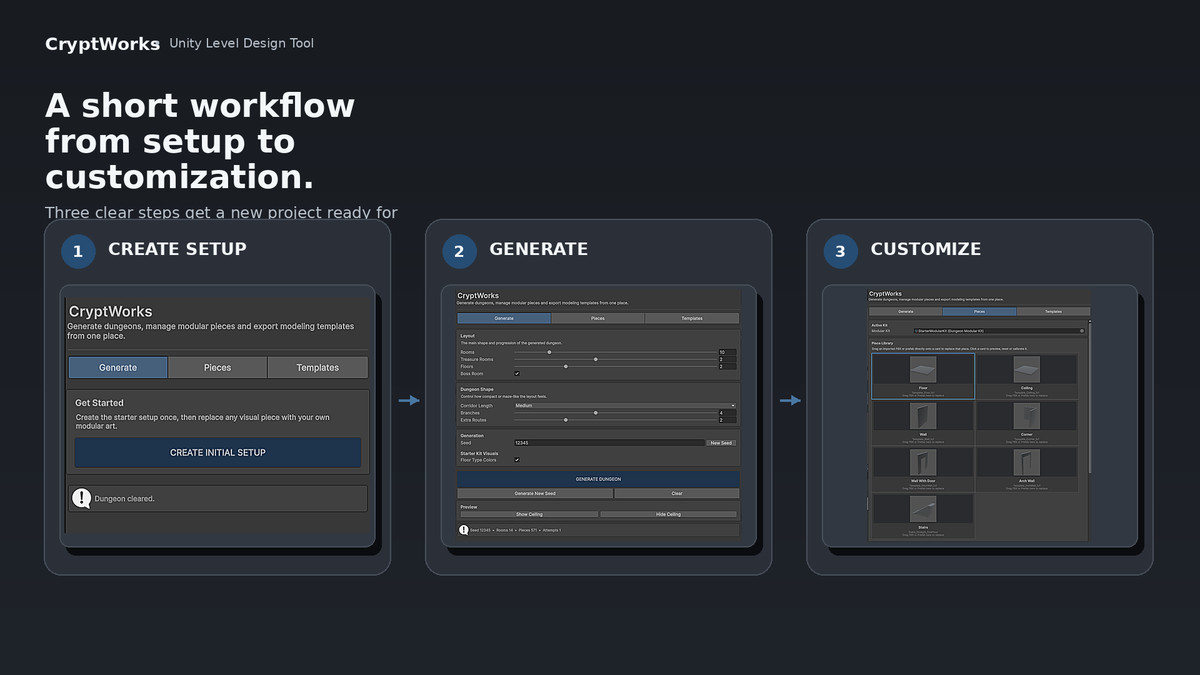This screenshot has height=675, width=1200.
Task: Click the "Dungeon cleared." status text
Action: tap(124, 498)
